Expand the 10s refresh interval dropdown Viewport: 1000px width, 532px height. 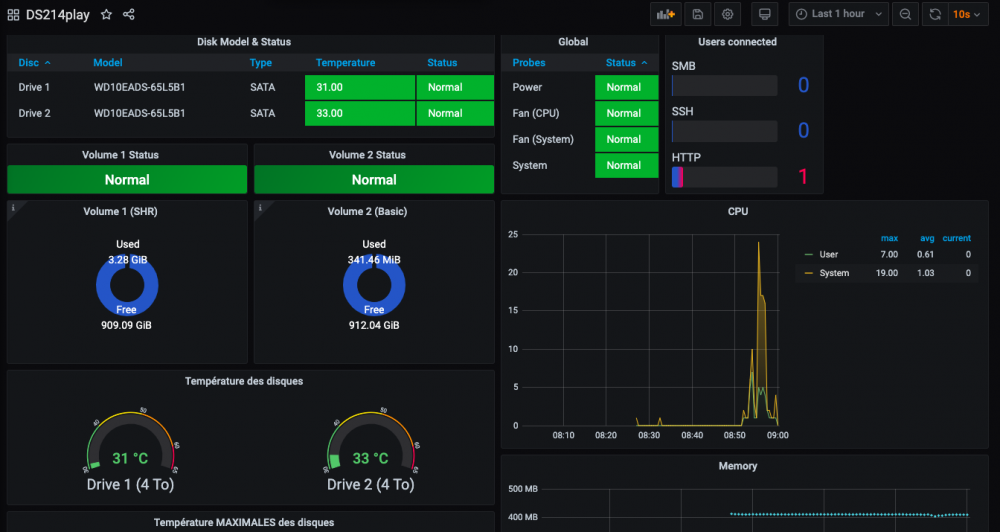click(967, 14)
